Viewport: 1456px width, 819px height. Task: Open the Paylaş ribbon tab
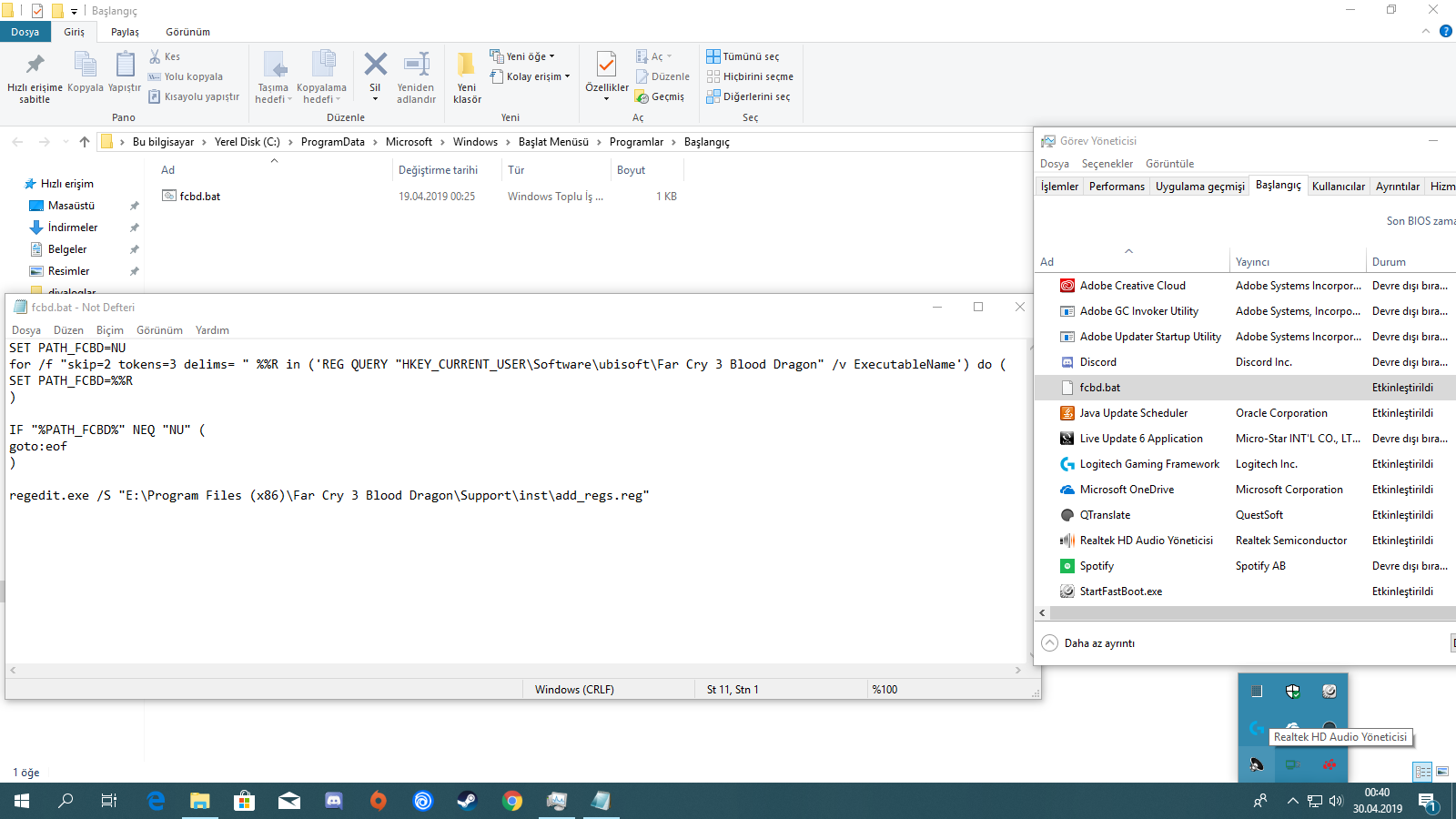pos(125,32)
